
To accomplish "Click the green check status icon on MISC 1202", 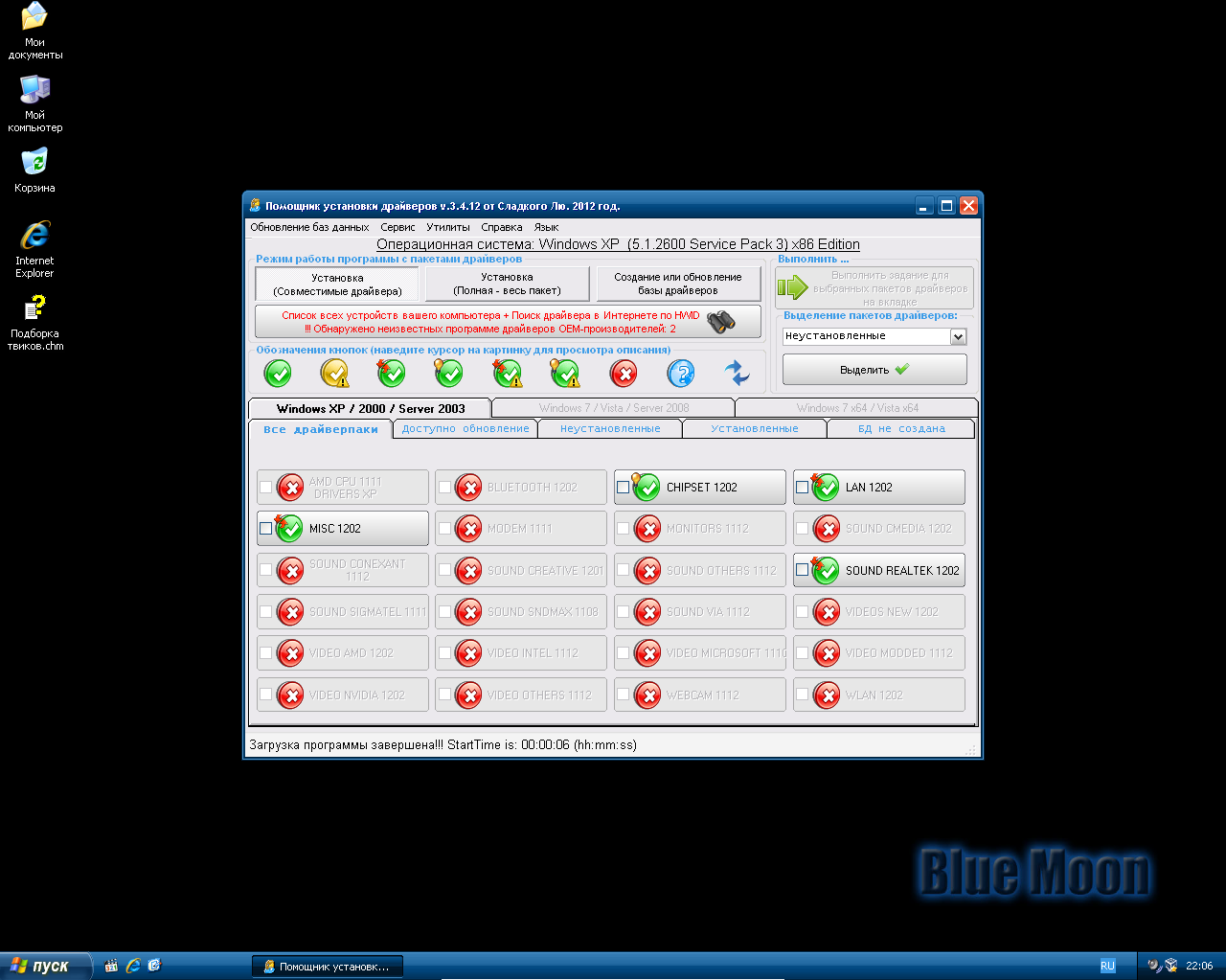I will tap(289, 528).
